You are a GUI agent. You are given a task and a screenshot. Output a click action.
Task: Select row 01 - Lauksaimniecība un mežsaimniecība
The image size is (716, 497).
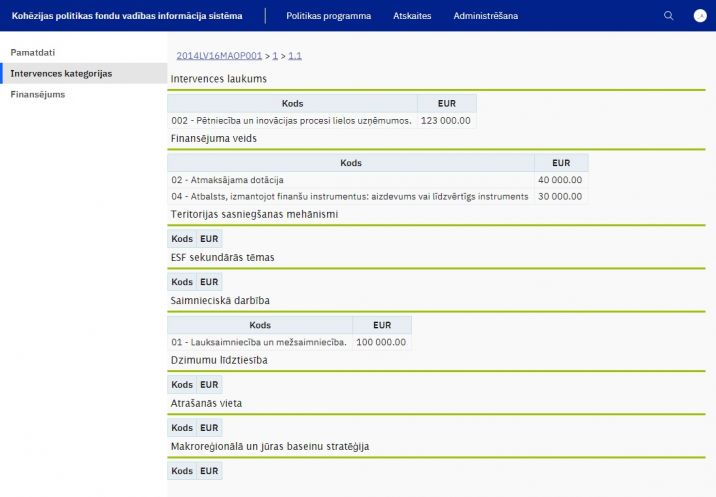coord(259,342)
